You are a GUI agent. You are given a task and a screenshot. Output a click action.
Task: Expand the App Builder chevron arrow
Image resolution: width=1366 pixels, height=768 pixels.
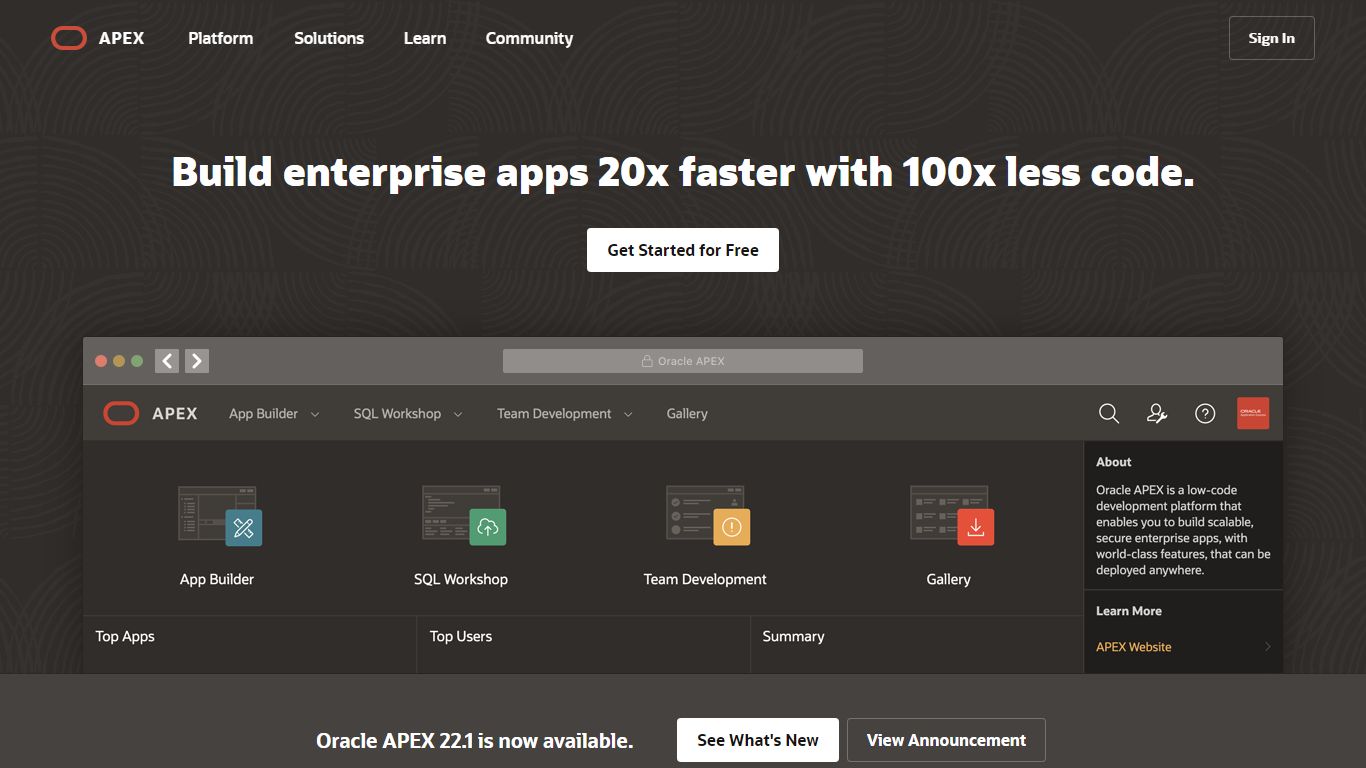(x=315, y=414)
